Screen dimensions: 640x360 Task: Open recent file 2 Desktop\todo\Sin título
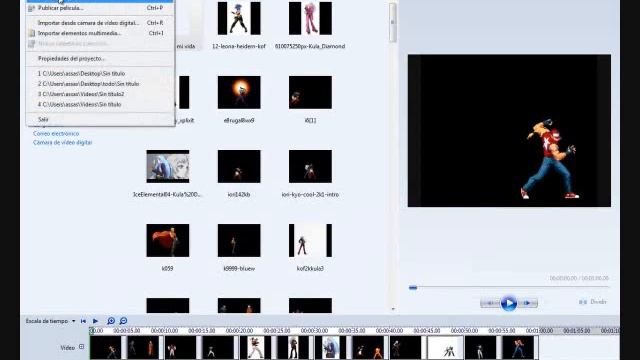[100, 84]
